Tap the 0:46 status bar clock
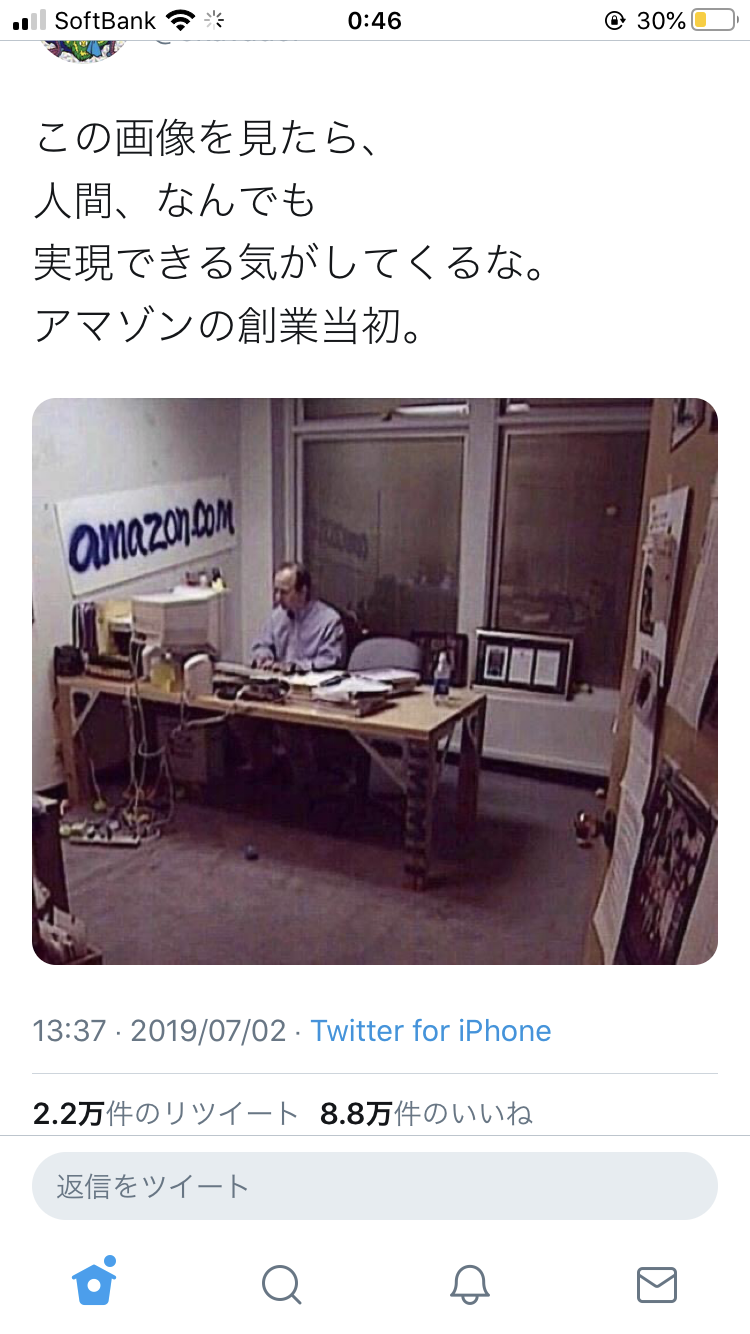Image resolution: width=750 pixels, height=1334 pixels. coord(375,20)
